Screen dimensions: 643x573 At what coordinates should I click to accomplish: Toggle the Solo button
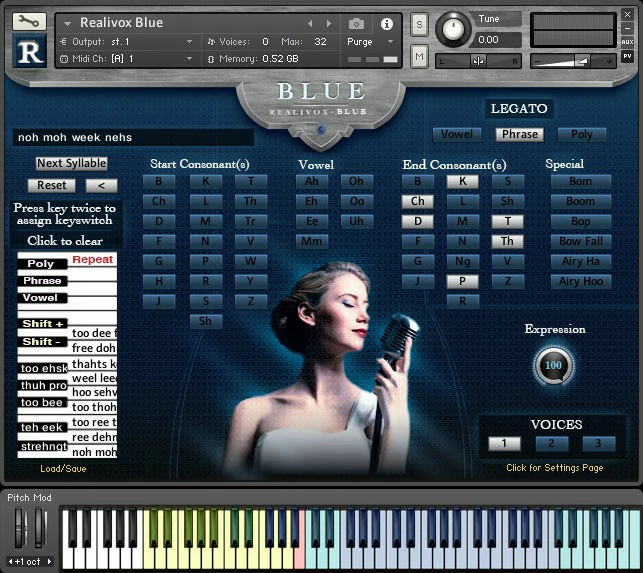pyautogui.click(x=419, y=24)
